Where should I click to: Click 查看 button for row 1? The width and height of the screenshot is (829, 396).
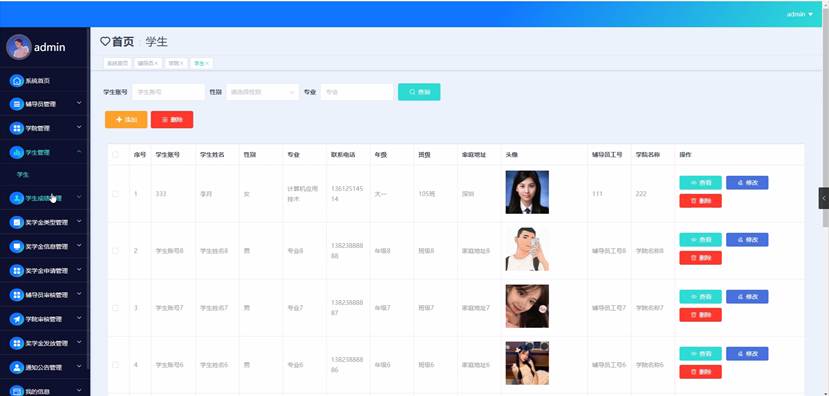(700, 183)
